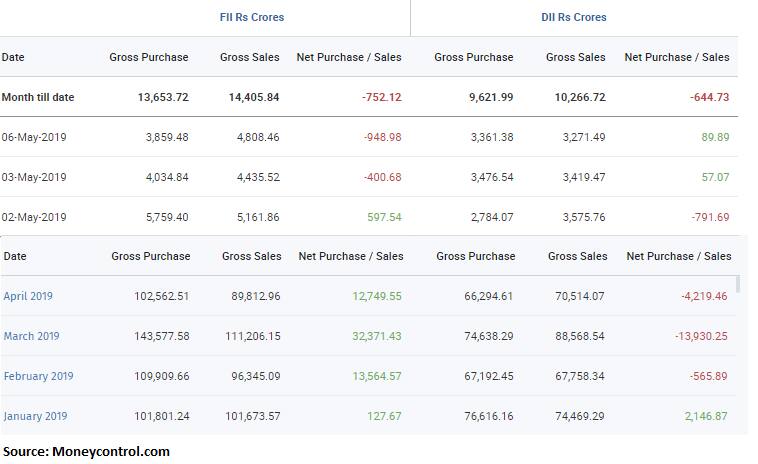
Task: Click the Source: Moneycontrol.com caption
Action: [86, 451]
